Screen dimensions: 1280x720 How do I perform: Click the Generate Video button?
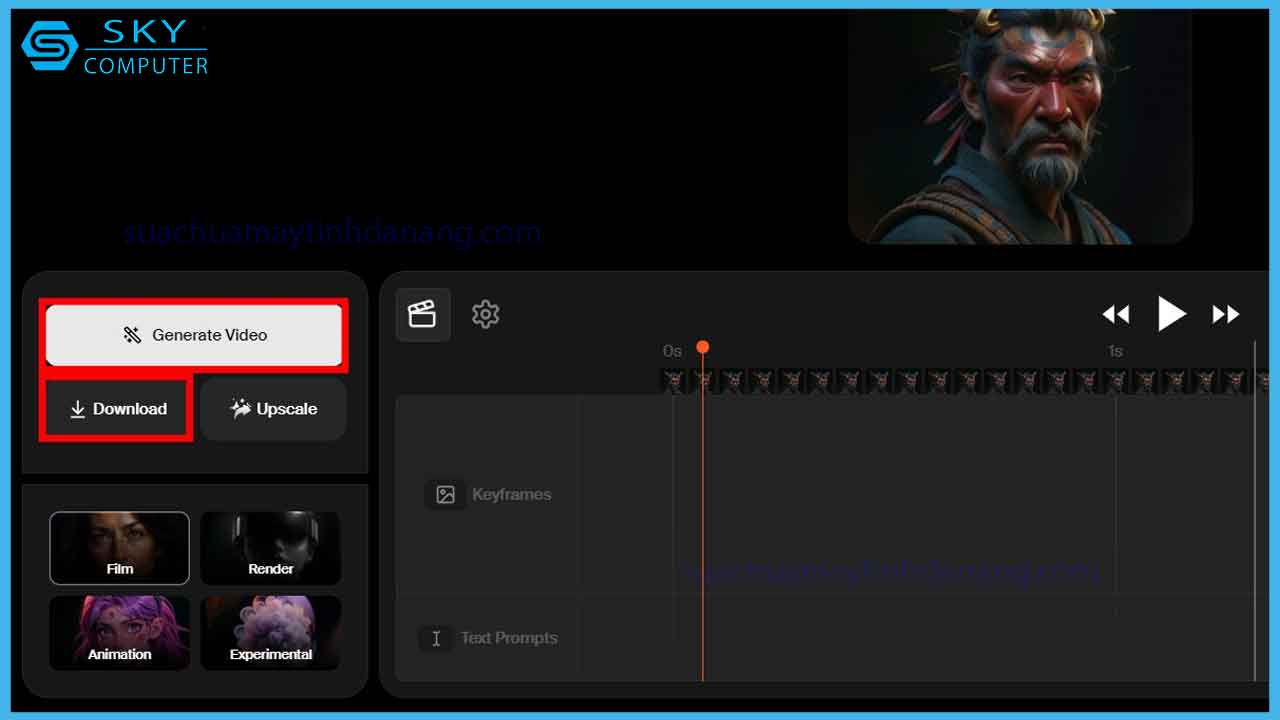[194, 335]
